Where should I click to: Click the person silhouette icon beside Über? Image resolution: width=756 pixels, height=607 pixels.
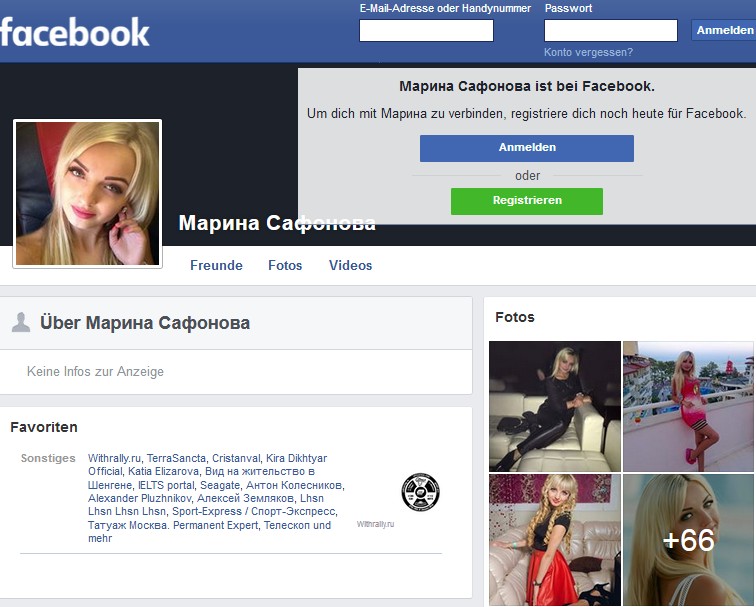tap(21, 323)
